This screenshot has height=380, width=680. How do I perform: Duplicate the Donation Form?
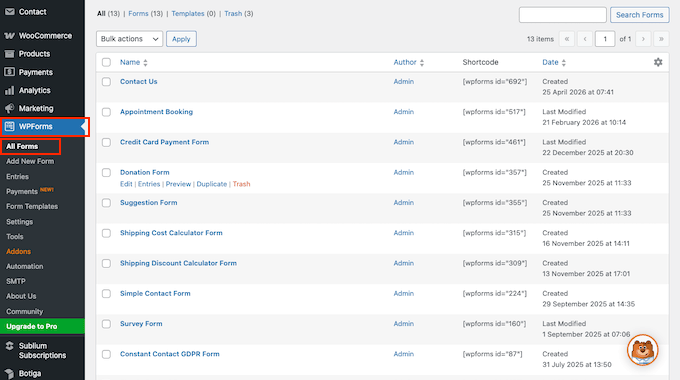(212, 184)
